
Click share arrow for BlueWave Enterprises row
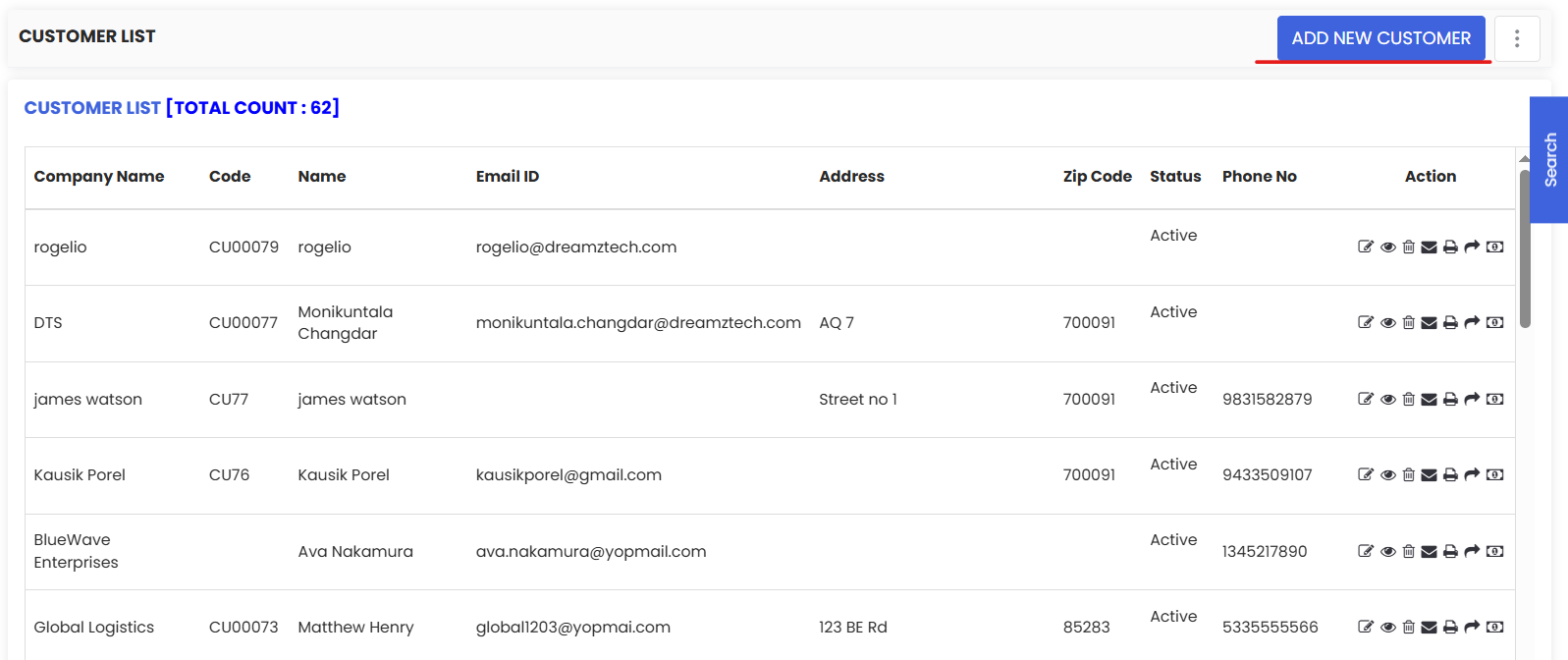[1472, 551]
